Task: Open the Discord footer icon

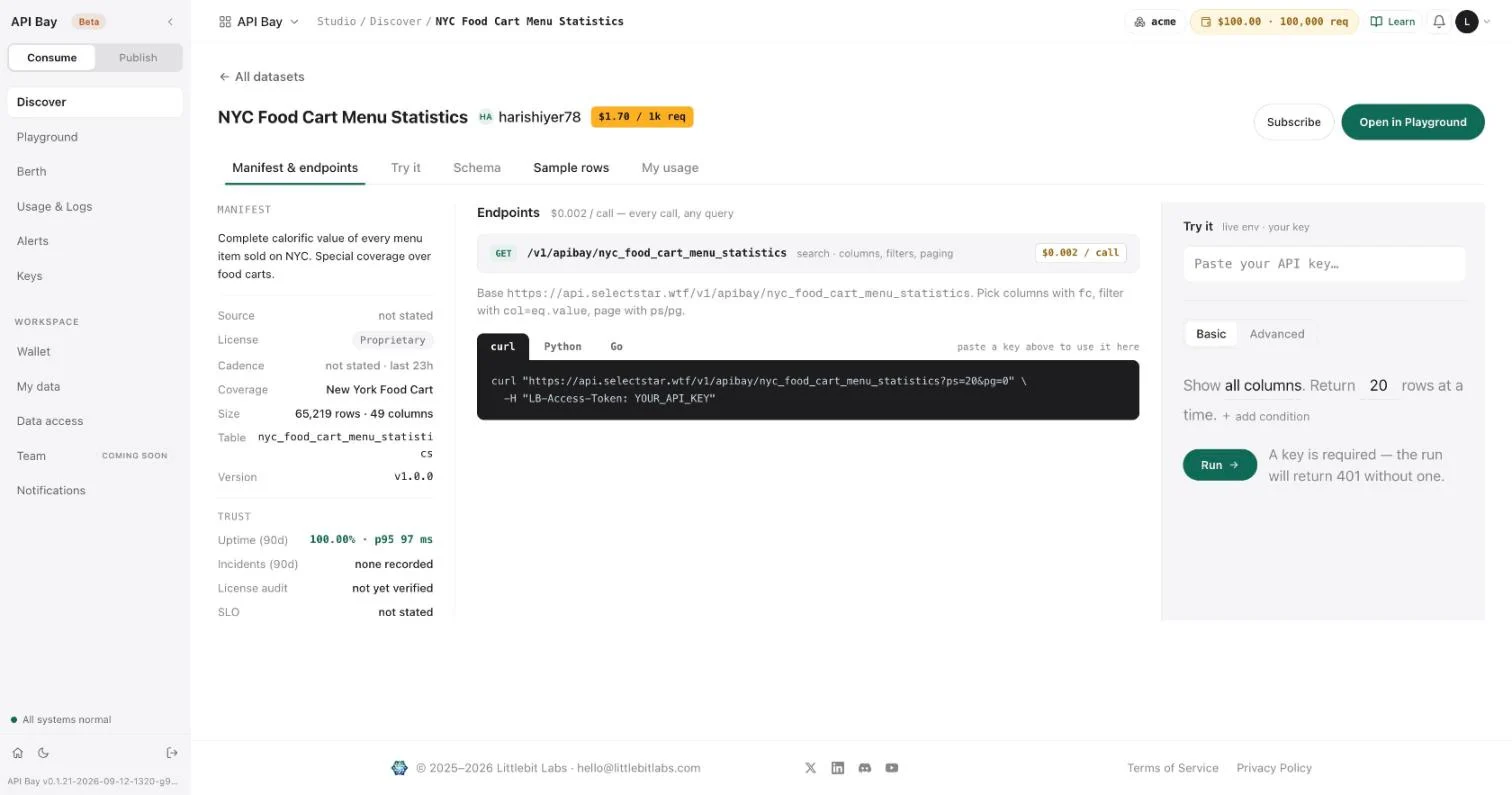Action: [x=864, y=768]
